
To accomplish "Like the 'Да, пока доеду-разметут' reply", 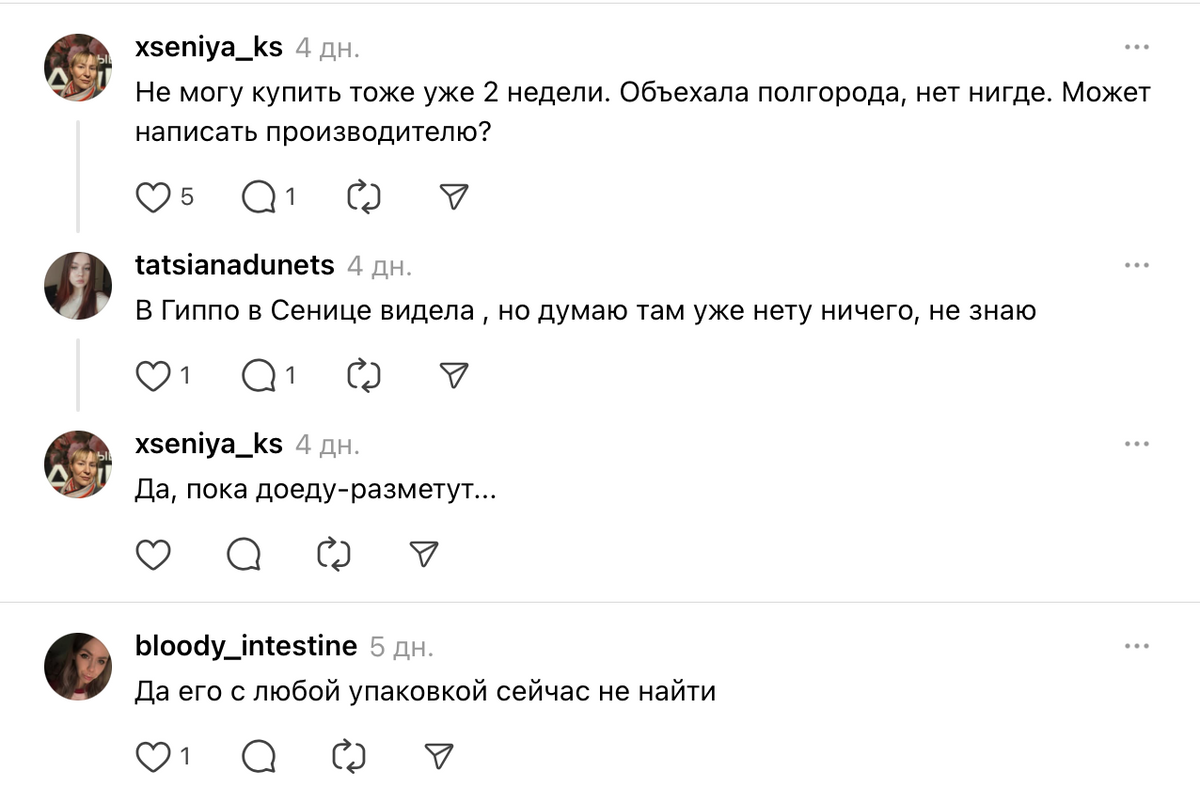I will pyautogui.click(x=153, y=554).
